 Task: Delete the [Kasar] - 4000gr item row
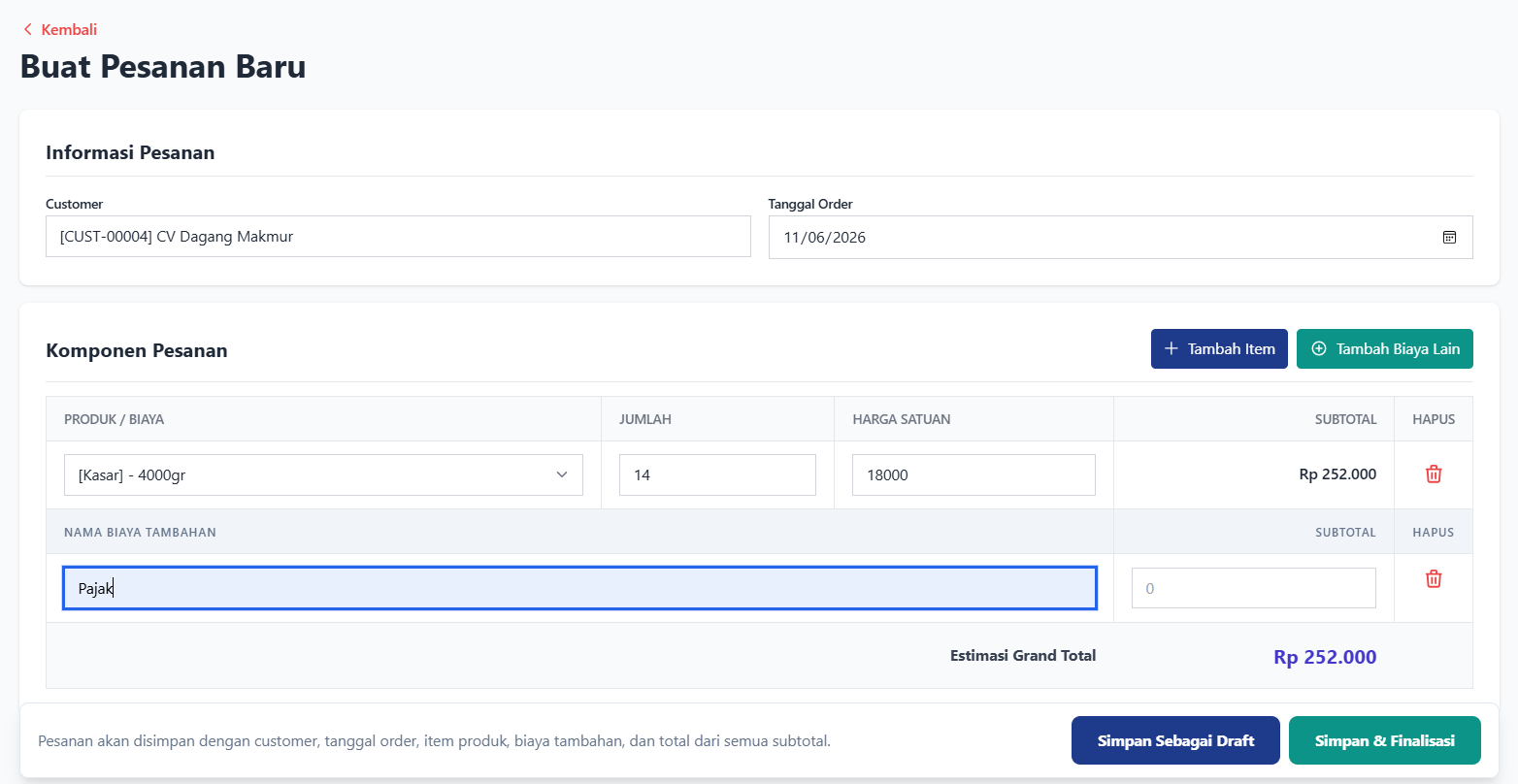(1434, 474)
